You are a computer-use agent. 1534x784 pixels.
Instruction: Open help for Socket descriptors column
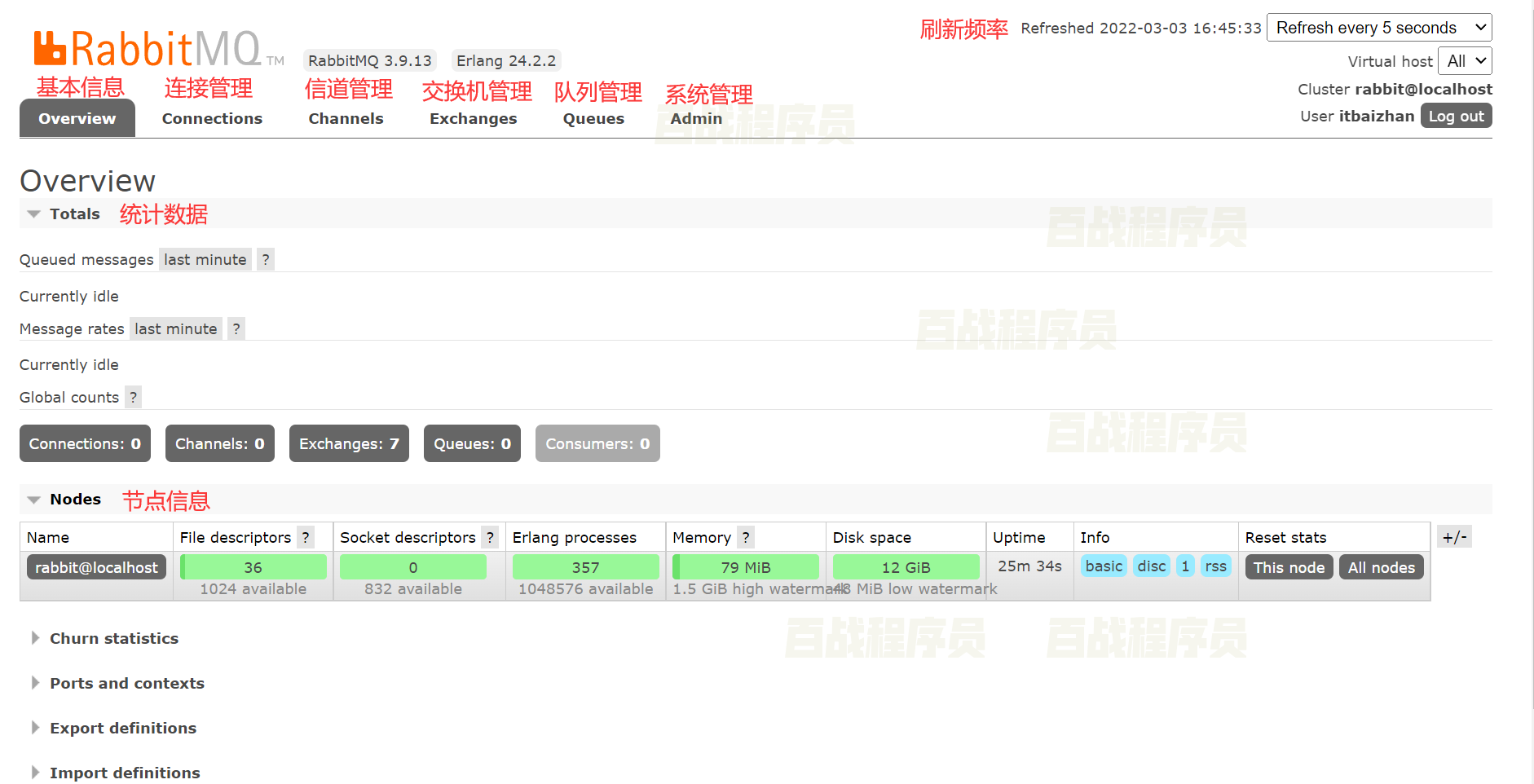[x=490, y=537]
